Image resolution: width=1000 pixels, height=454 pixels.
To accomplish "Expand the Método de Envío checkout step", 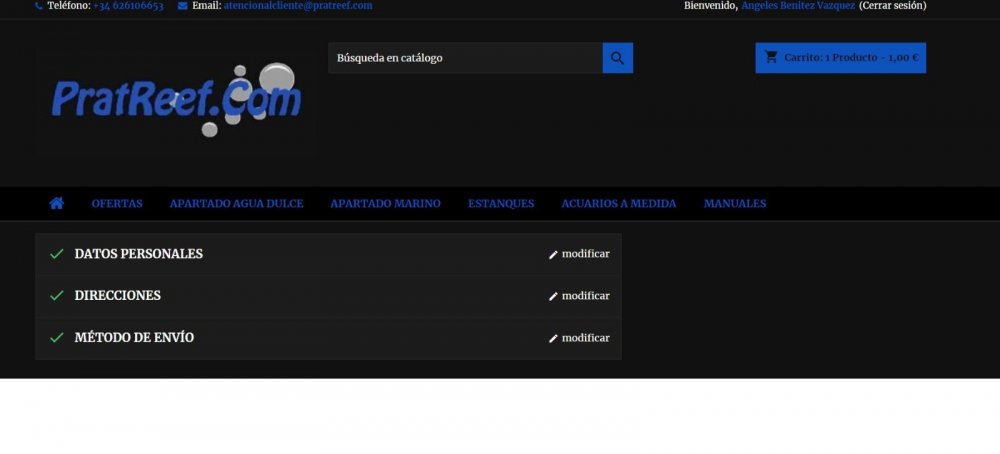I will (328, 338).
